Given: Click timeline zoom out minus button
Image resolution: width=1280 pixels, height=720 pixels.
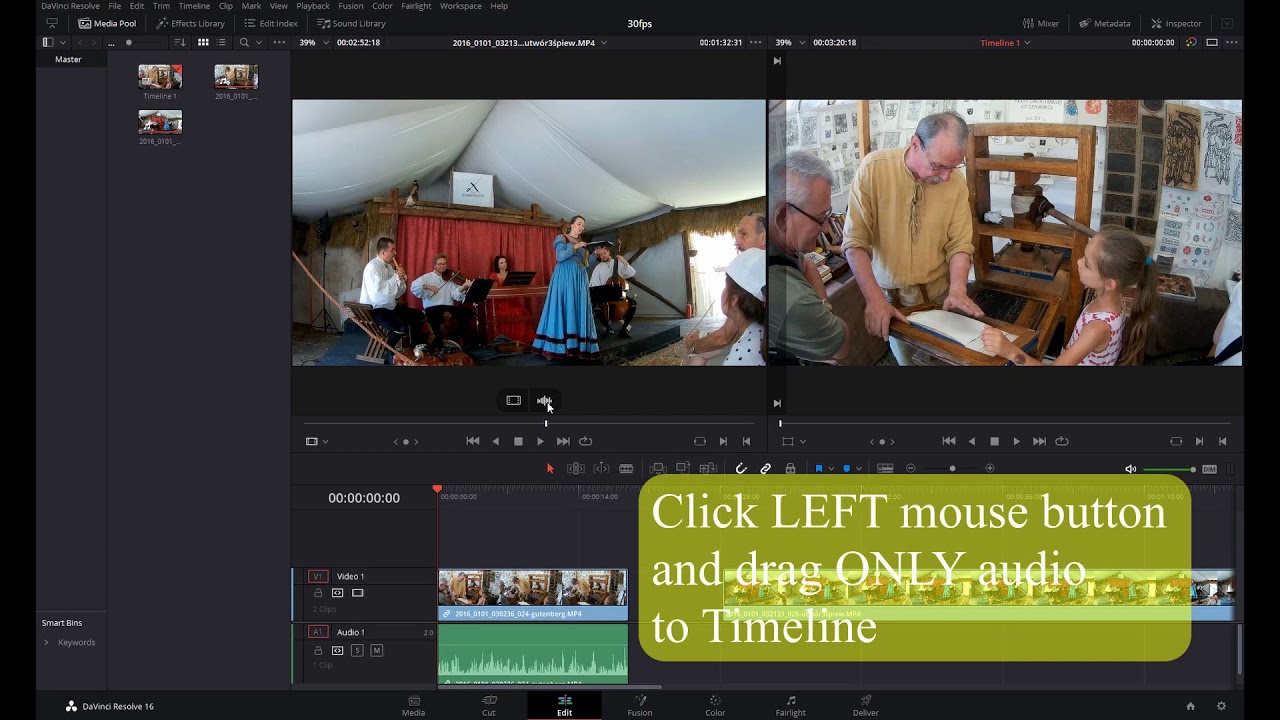Looking at the screenshot, I should (910, 468).
